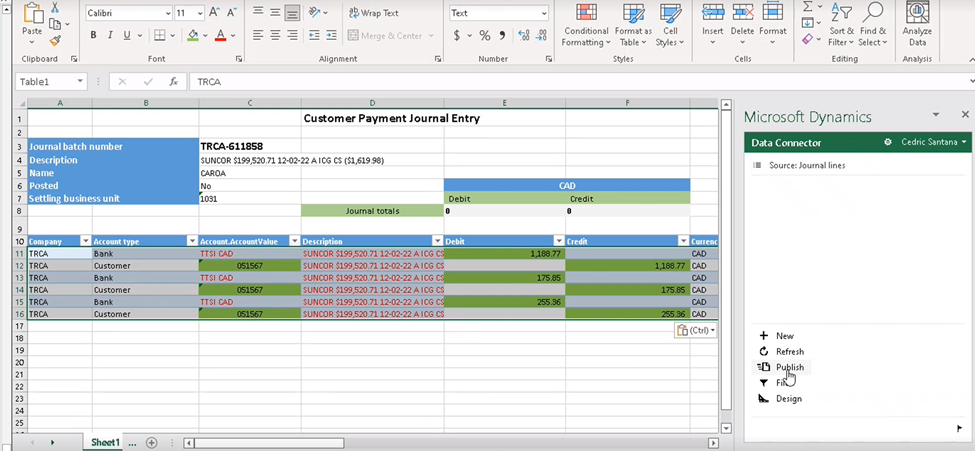Open the Cedric Santana account dropdown
Screen dimensions: 975x451
[x=934, y=142]
